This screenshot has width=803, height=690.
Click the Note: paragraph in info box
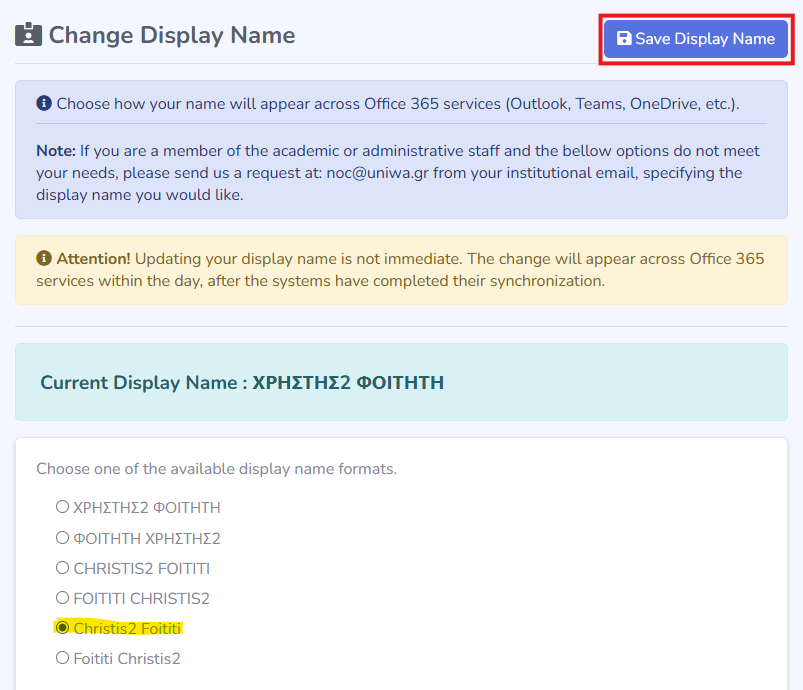coord(399,173)
